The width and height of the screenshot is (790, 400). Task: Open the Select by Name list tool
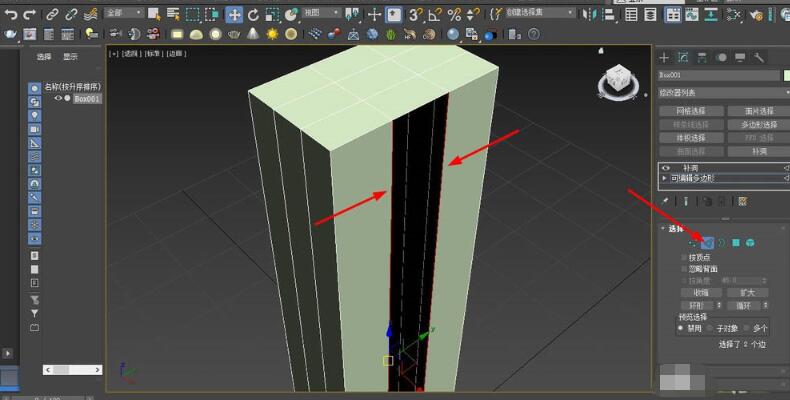[x=173, y=15]
